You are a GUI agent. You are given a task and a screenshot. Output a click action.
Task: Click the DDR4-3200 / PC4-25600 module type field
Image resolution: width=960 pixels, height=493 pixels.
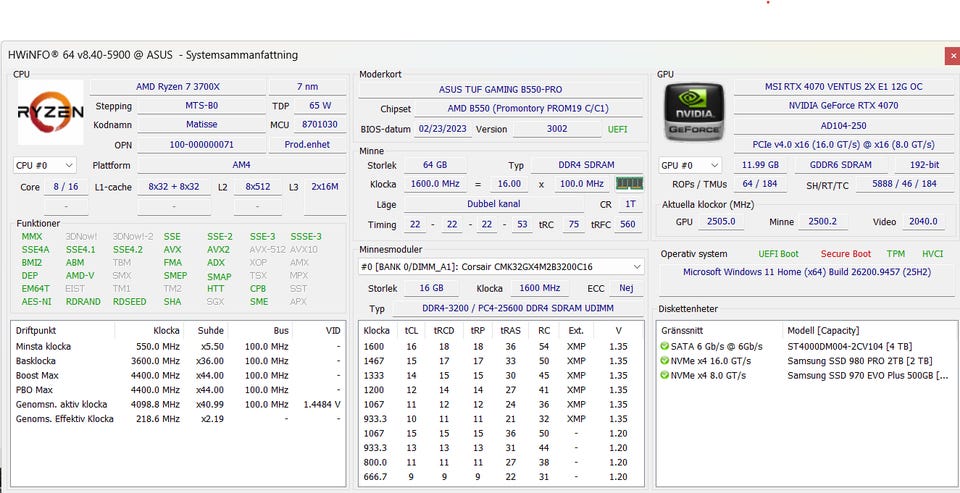point(518,308)
